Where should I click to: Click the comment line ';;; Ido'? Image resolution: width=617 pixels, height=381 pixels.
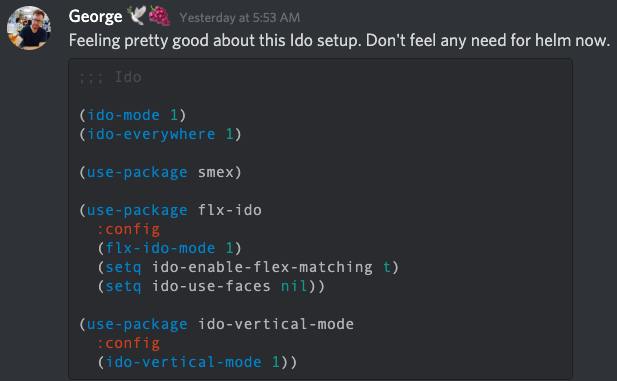pyautogui.click(x=110, y=77)
